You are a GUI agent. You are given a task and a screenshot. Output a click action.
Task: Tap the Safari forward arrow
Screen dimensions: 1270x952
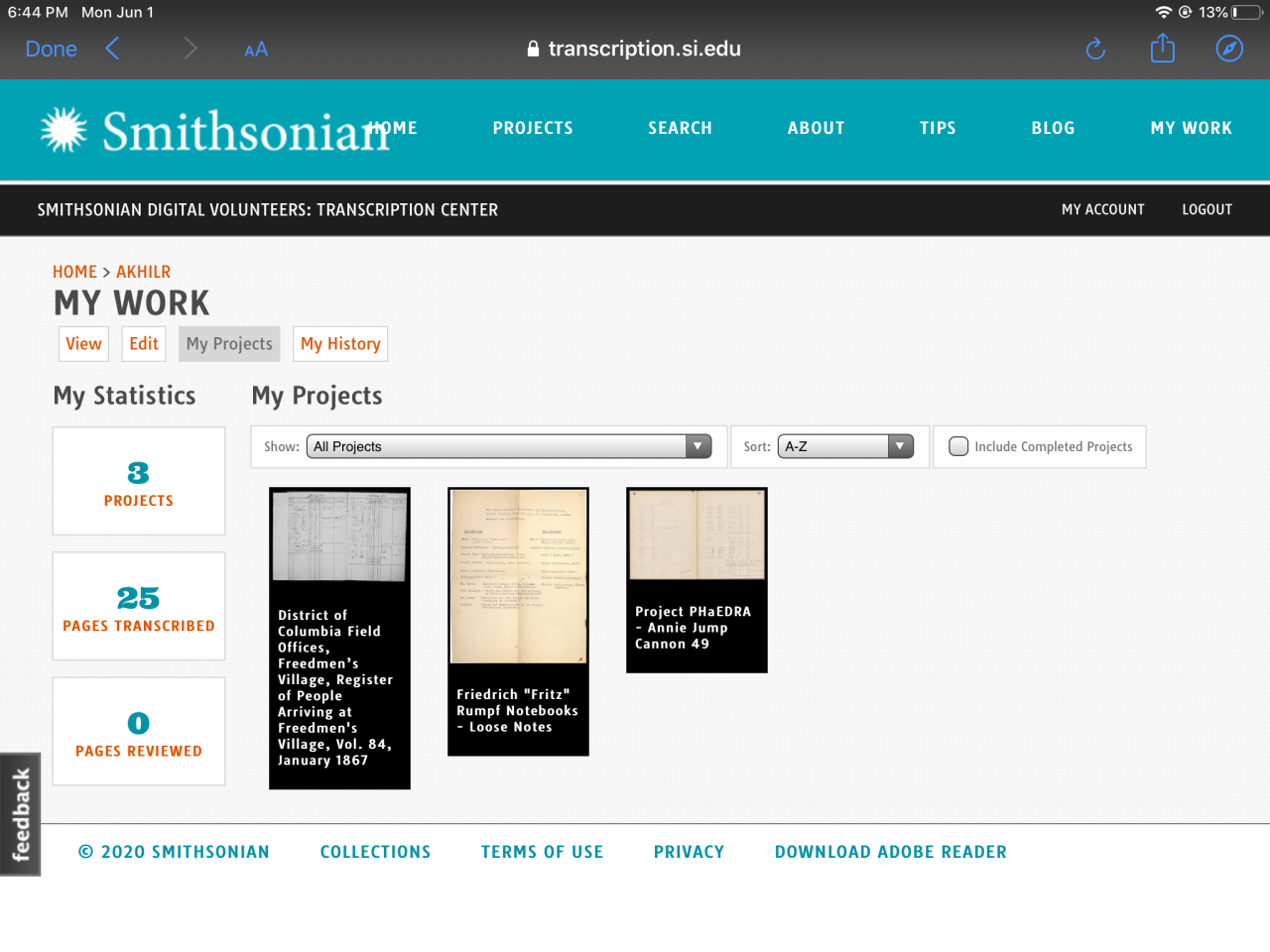190,49
